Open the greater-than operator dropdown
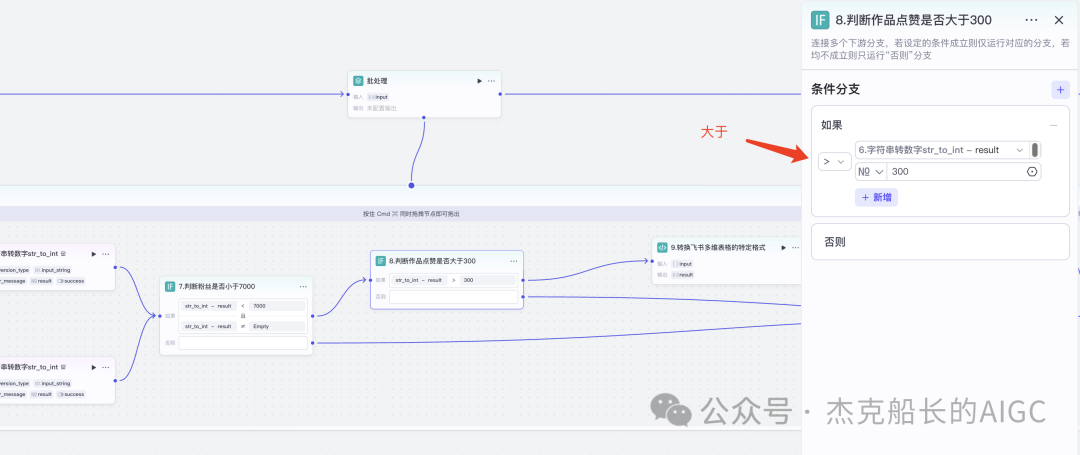 click(835, 161)
